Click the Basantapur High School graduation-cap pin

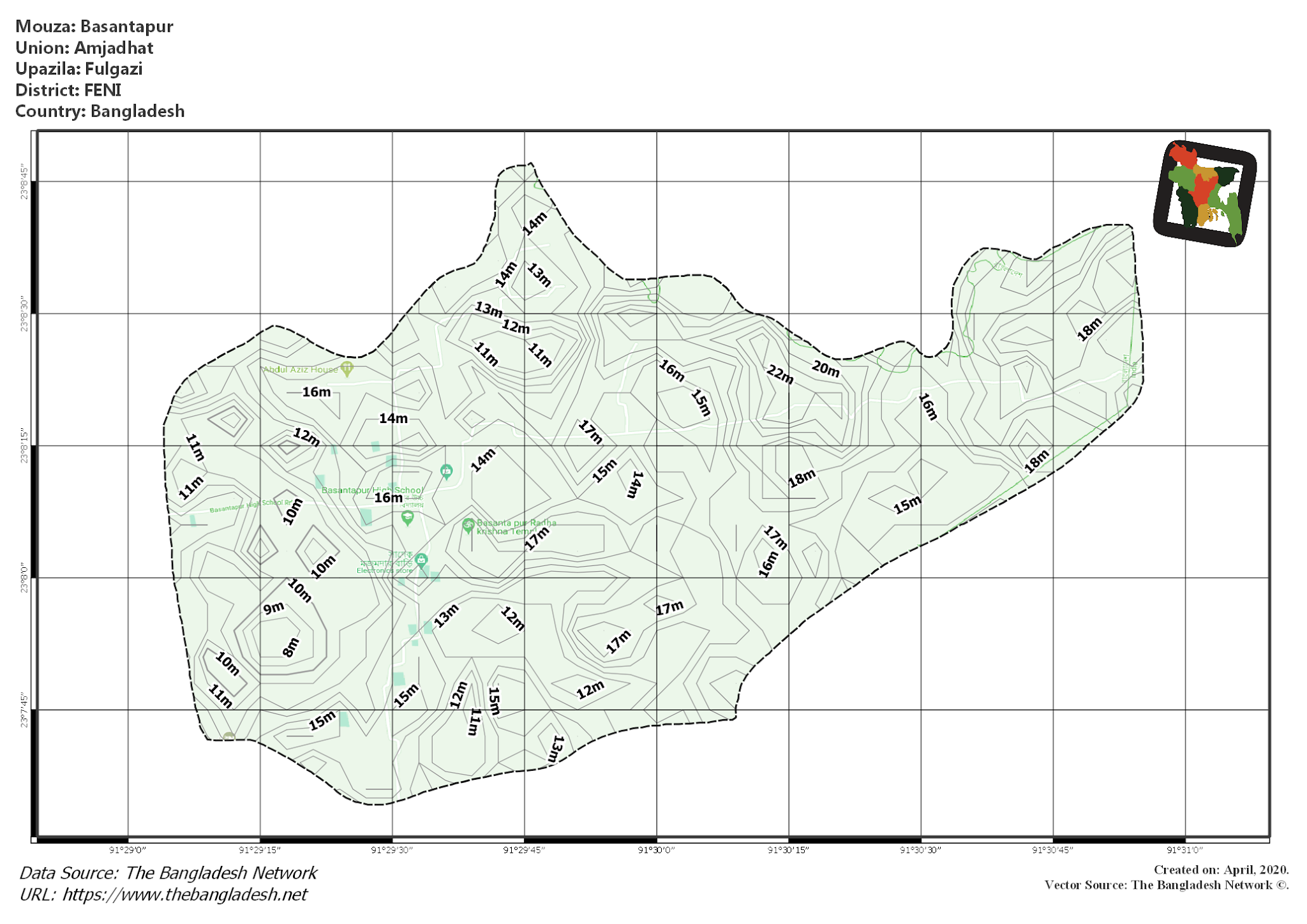(x=407, y=518)
